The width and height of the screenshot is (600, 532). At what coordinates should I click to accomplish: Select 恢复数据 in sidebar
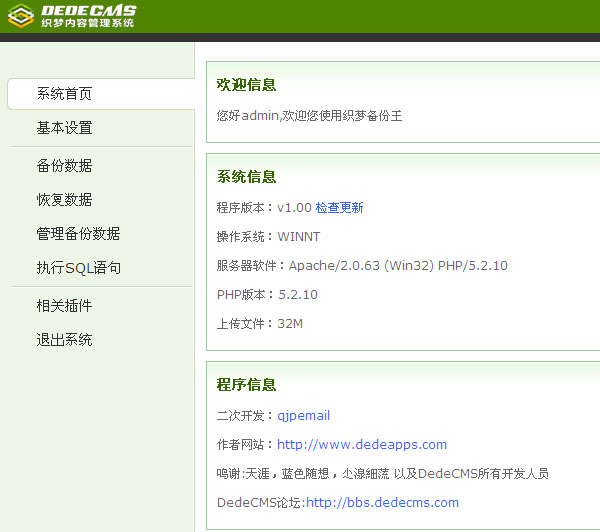click(x=64, y=199)
